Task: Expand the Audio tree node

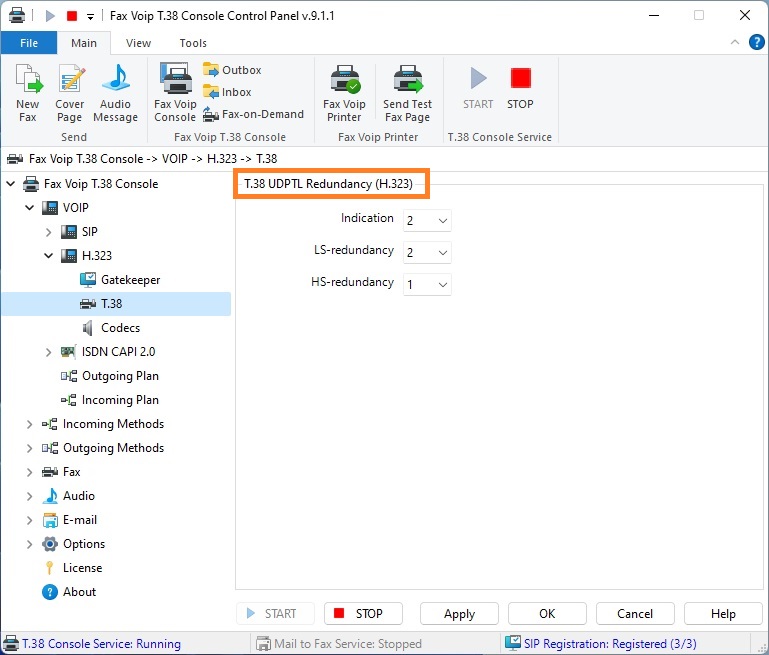Action: tap(30, 496)
